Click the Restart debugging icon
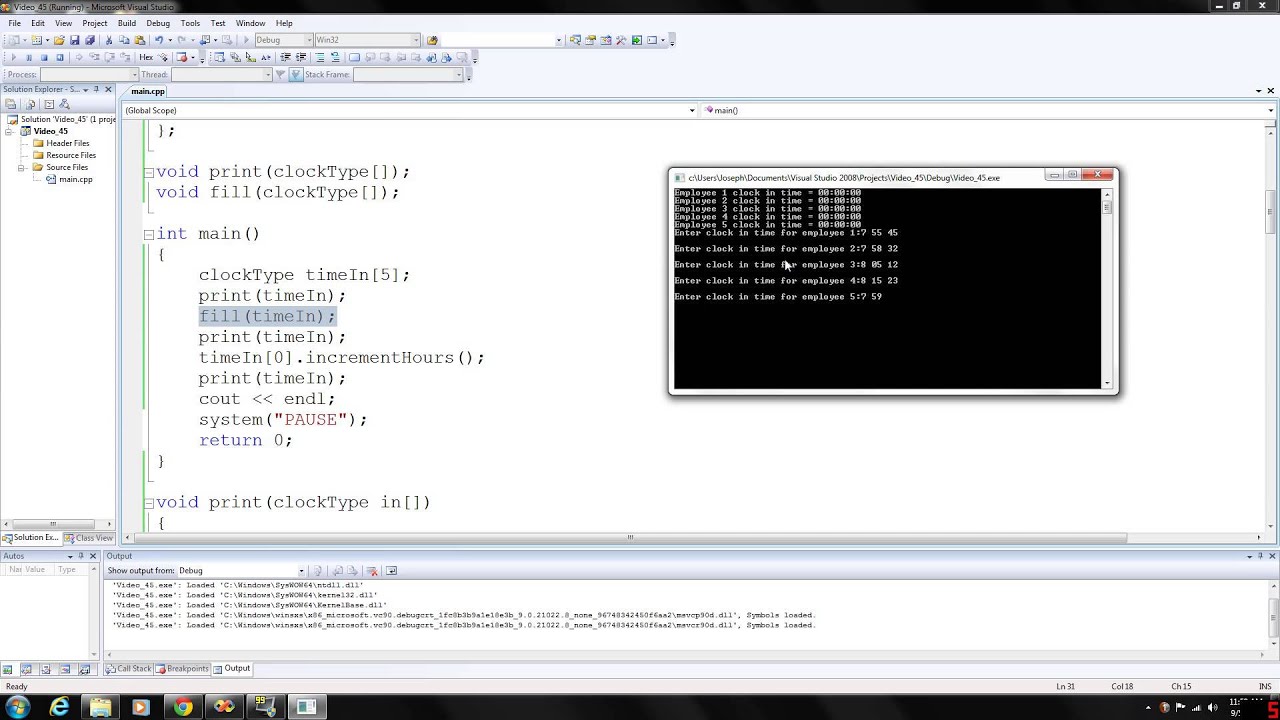1280x720 pixels. point(60,57)
